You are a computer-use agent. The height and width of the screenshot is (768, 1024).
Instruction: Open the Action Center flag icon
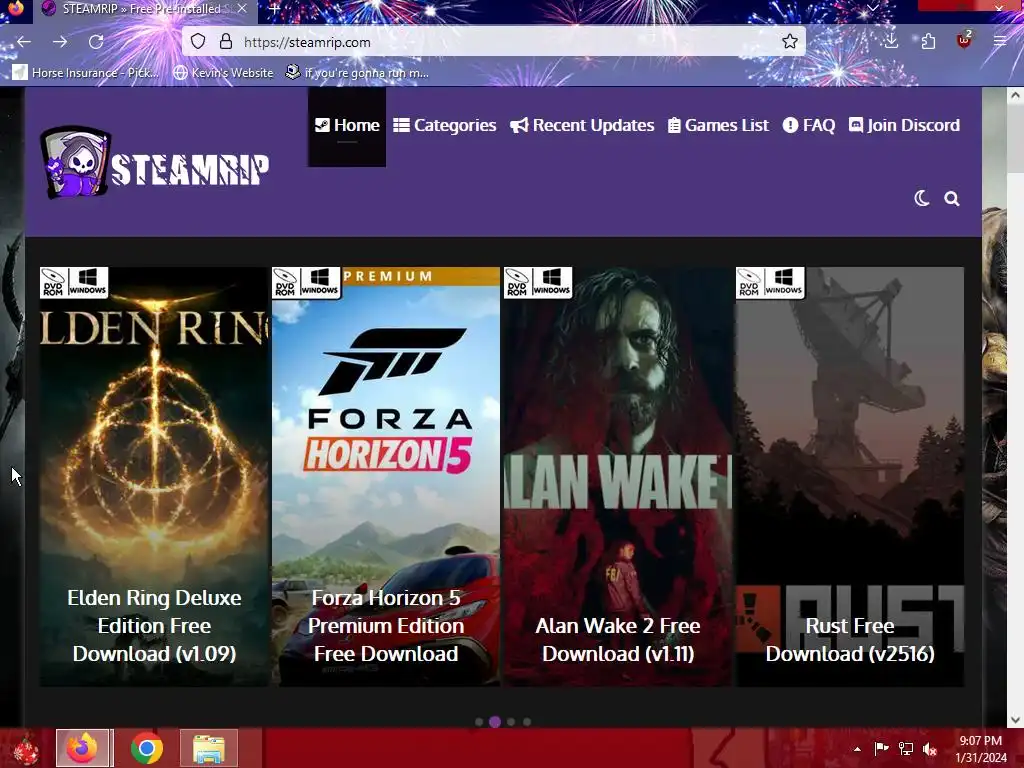tap(881, 749)
